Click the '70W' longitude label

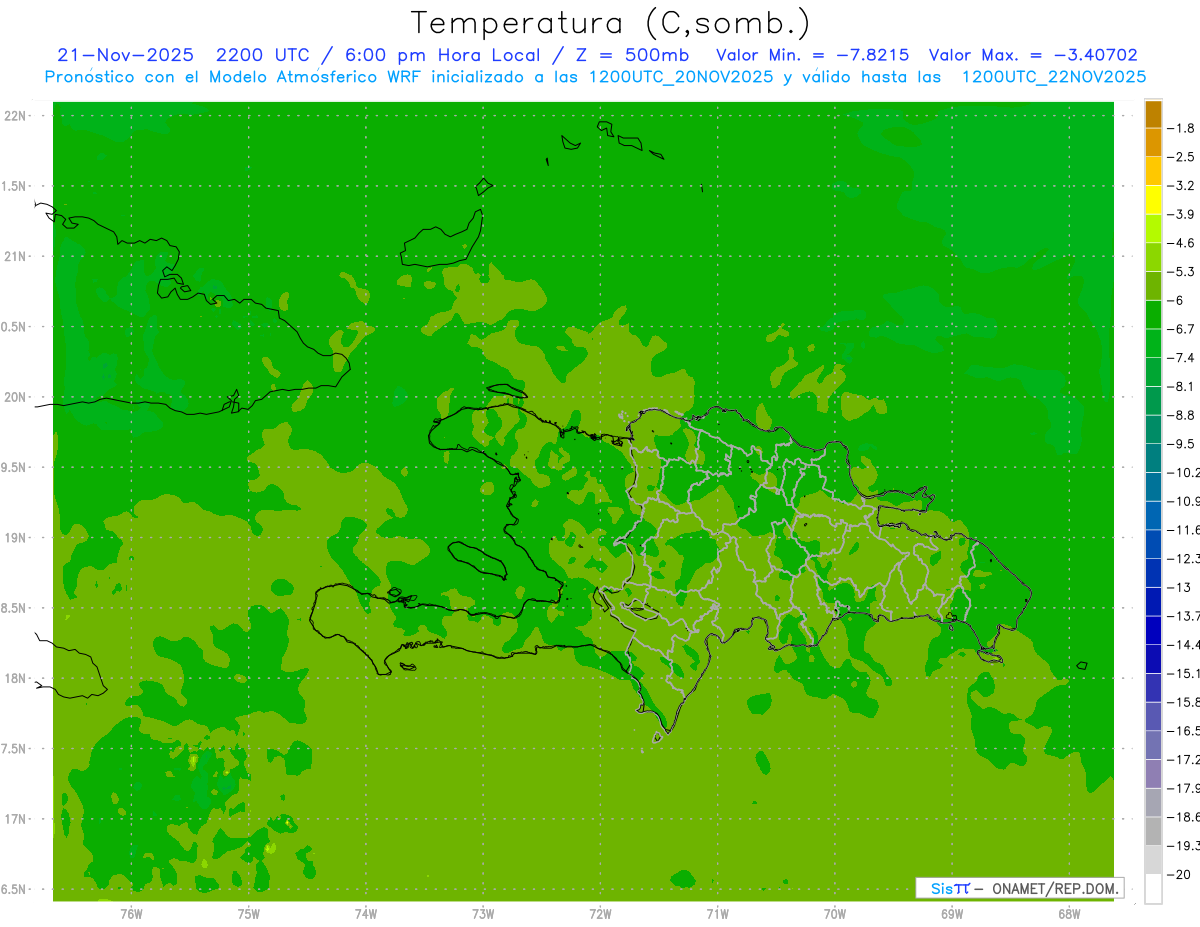tap(835, 914)
